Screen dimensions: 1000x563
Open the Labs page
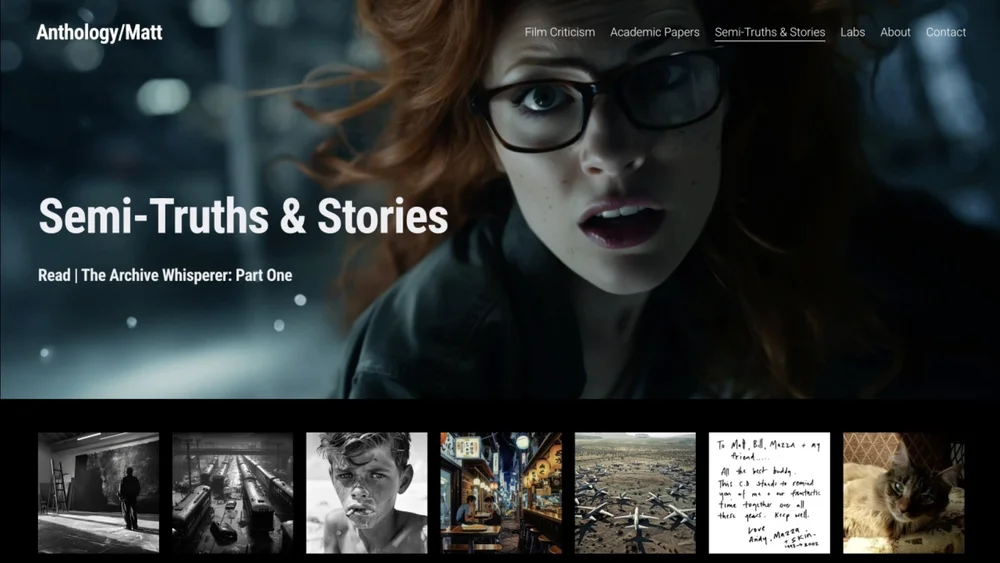tap(852, 32)
